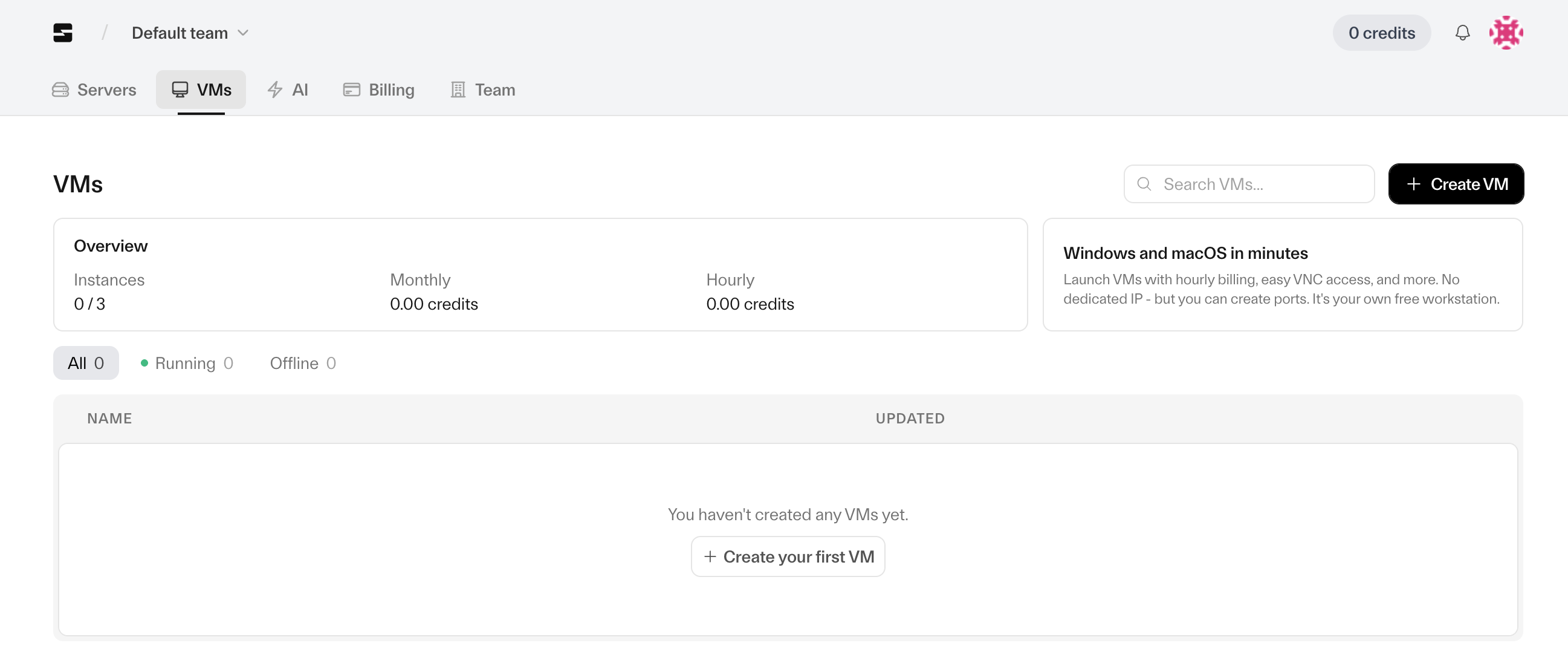Open notifications bell icon
Viewport: 1568px width, 669px height.
pyautogui.click(x=1462, y=33)
